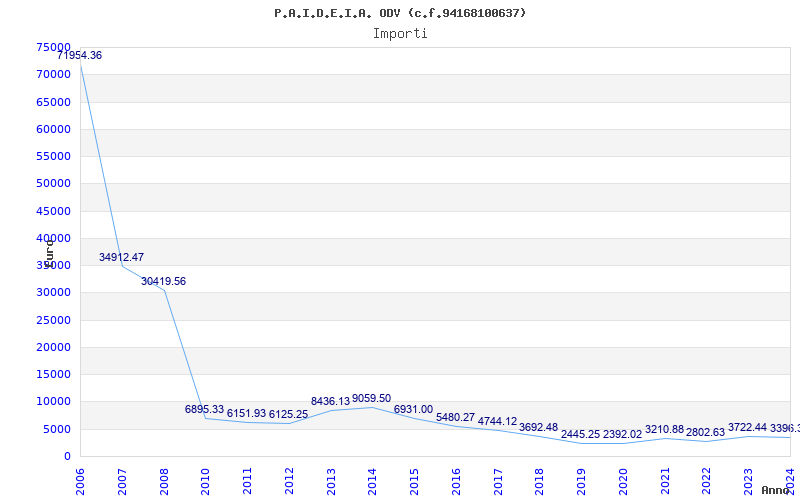Select the 3692.48 data label

tap(538, 427)
